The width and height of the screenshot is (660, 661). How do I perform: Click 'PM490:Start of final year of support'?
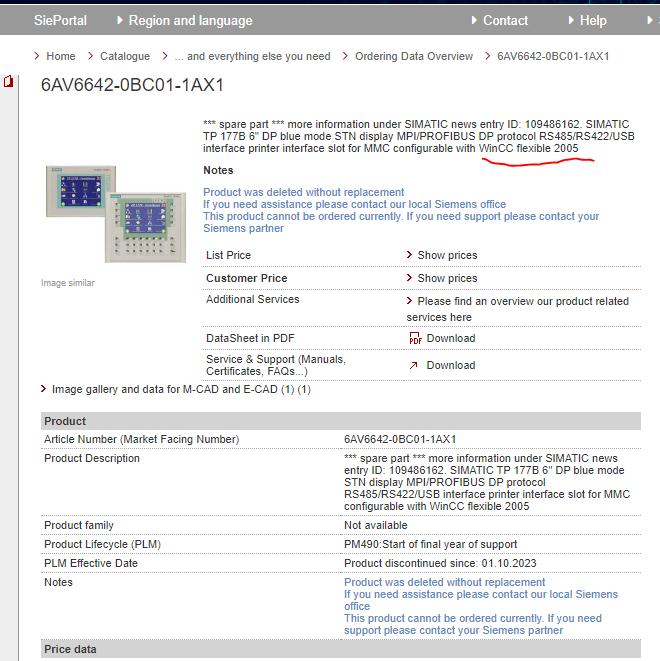[x=430, y=544]
